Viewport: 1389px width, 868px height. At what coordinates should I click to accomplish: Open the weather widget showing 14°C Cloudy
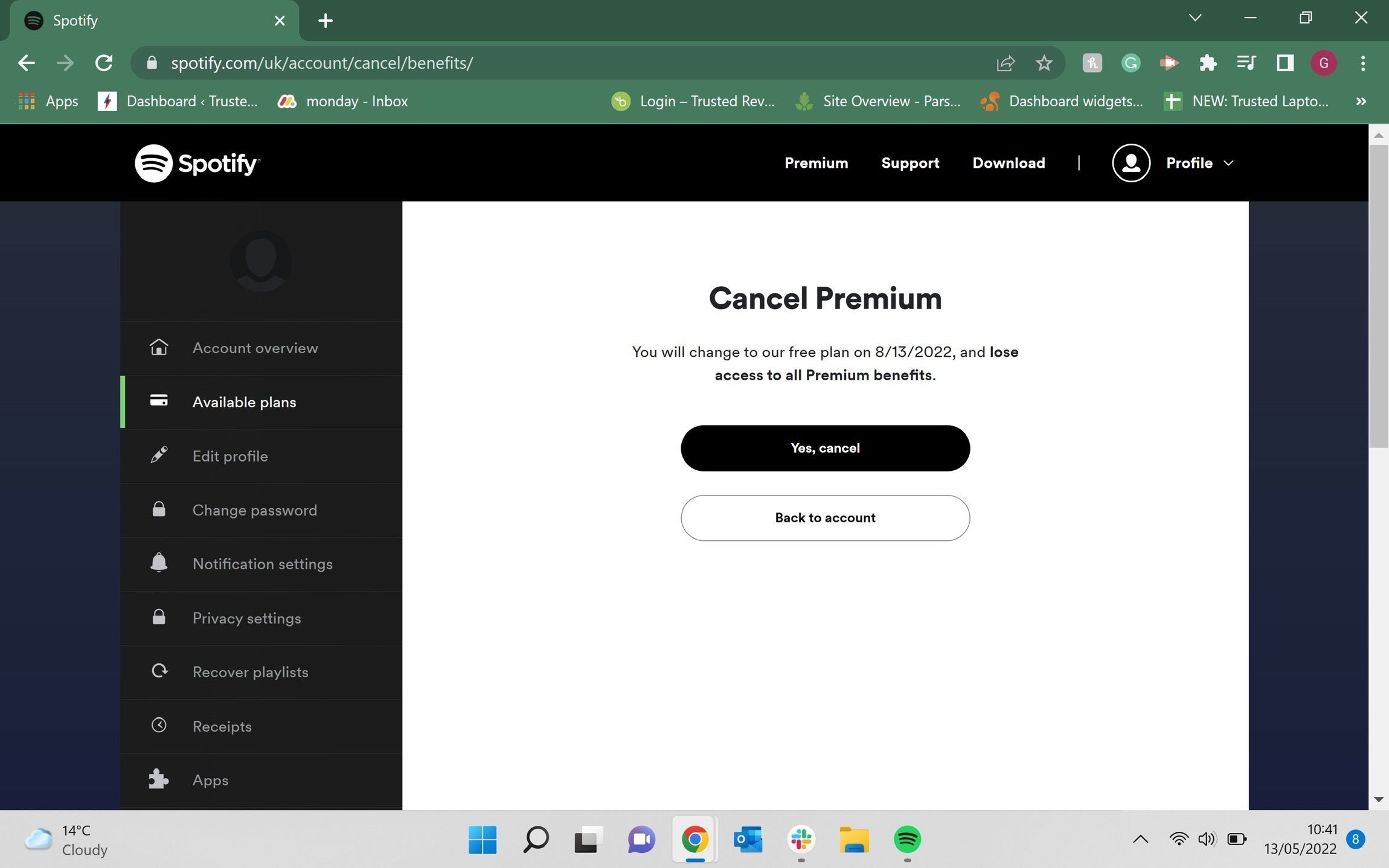point(66,840)
